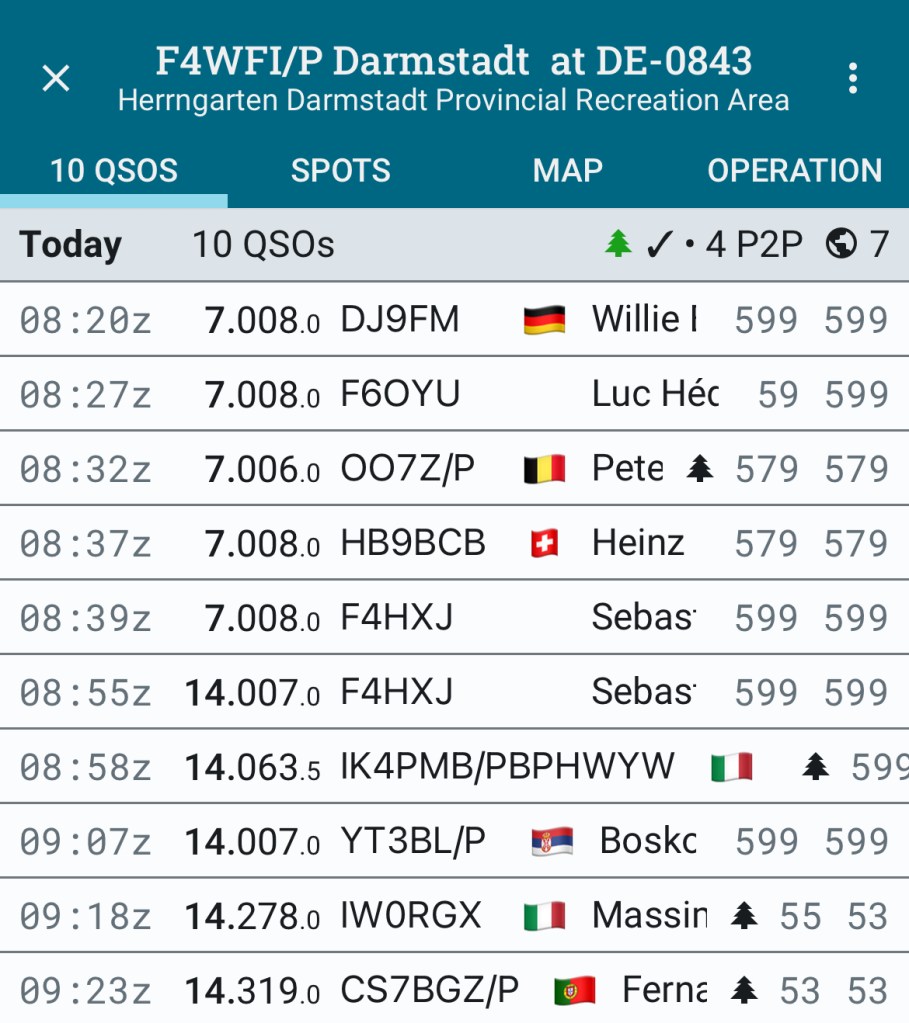Open the three-dot overflow menu
Viewport: 909px width, 1023px height.
[852, 78]
